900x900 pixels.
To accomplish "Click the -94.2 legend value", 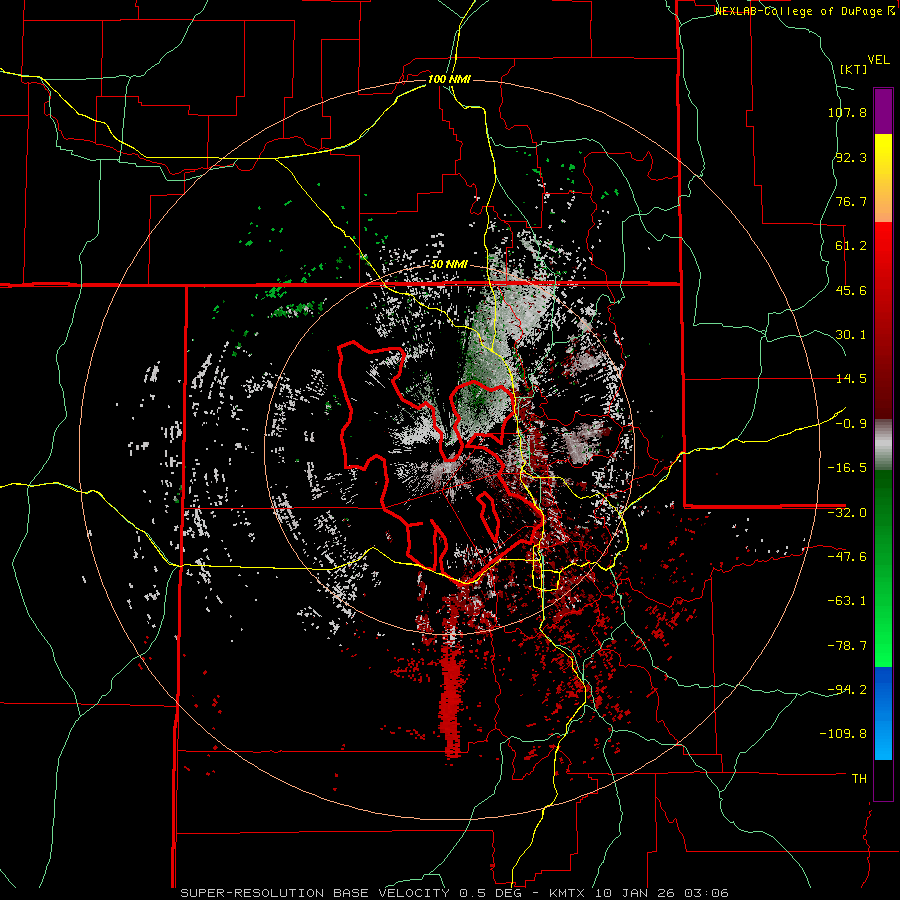I will point(847,690).
